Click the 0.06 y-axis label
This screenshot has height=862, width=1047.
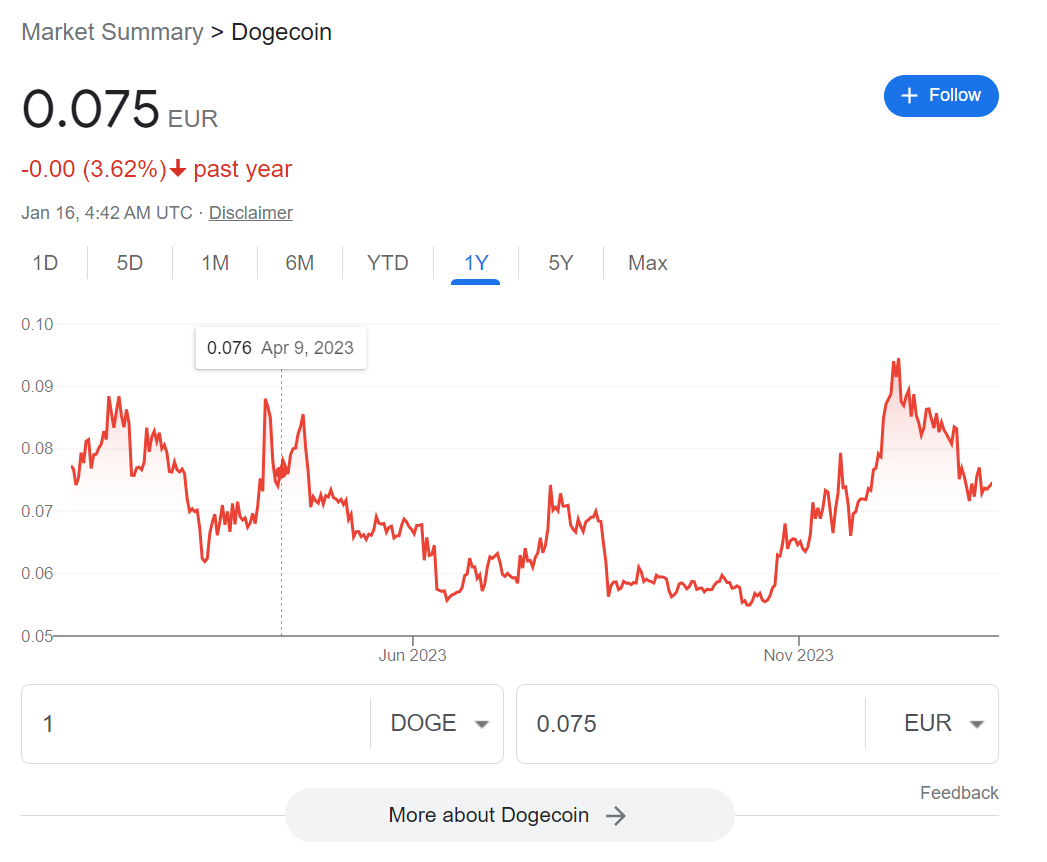point(37,574)
